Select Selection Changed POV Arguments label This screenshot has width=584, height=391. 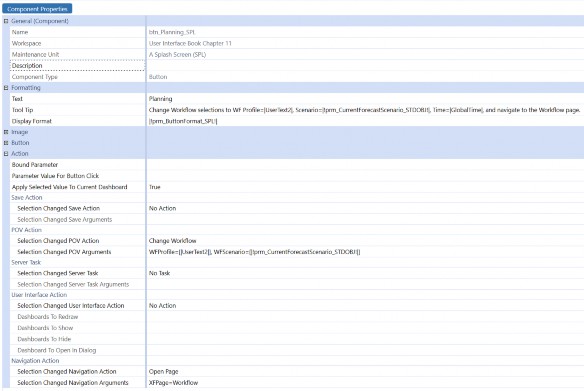pyautogui.click(x=64, y=252)
